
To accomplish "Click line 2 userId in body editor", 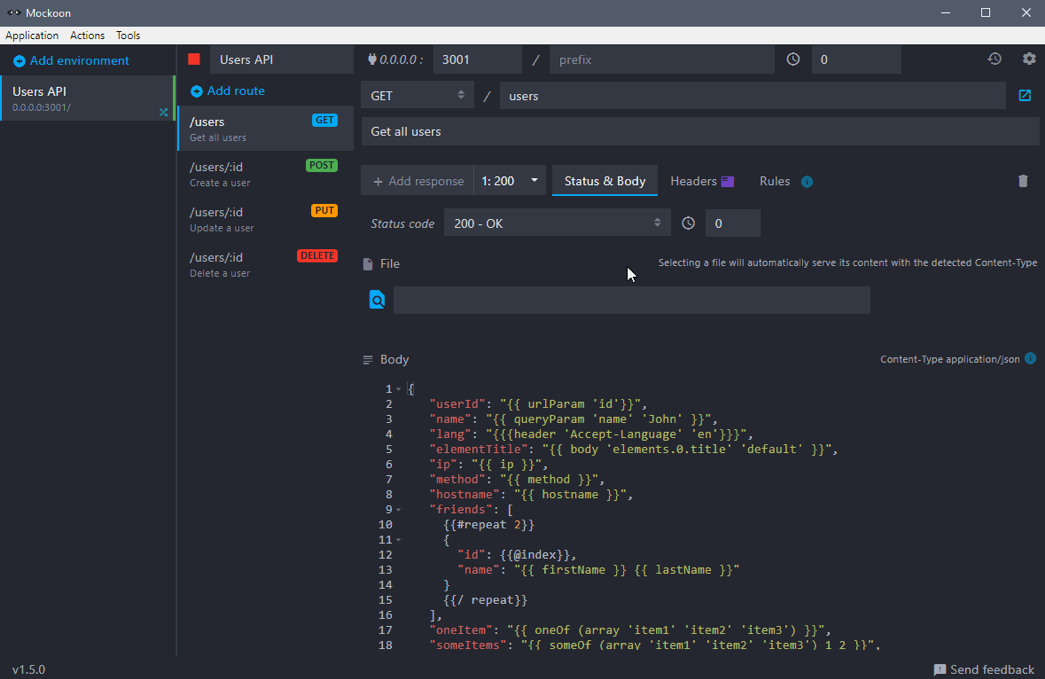I will tap(538, 404).
